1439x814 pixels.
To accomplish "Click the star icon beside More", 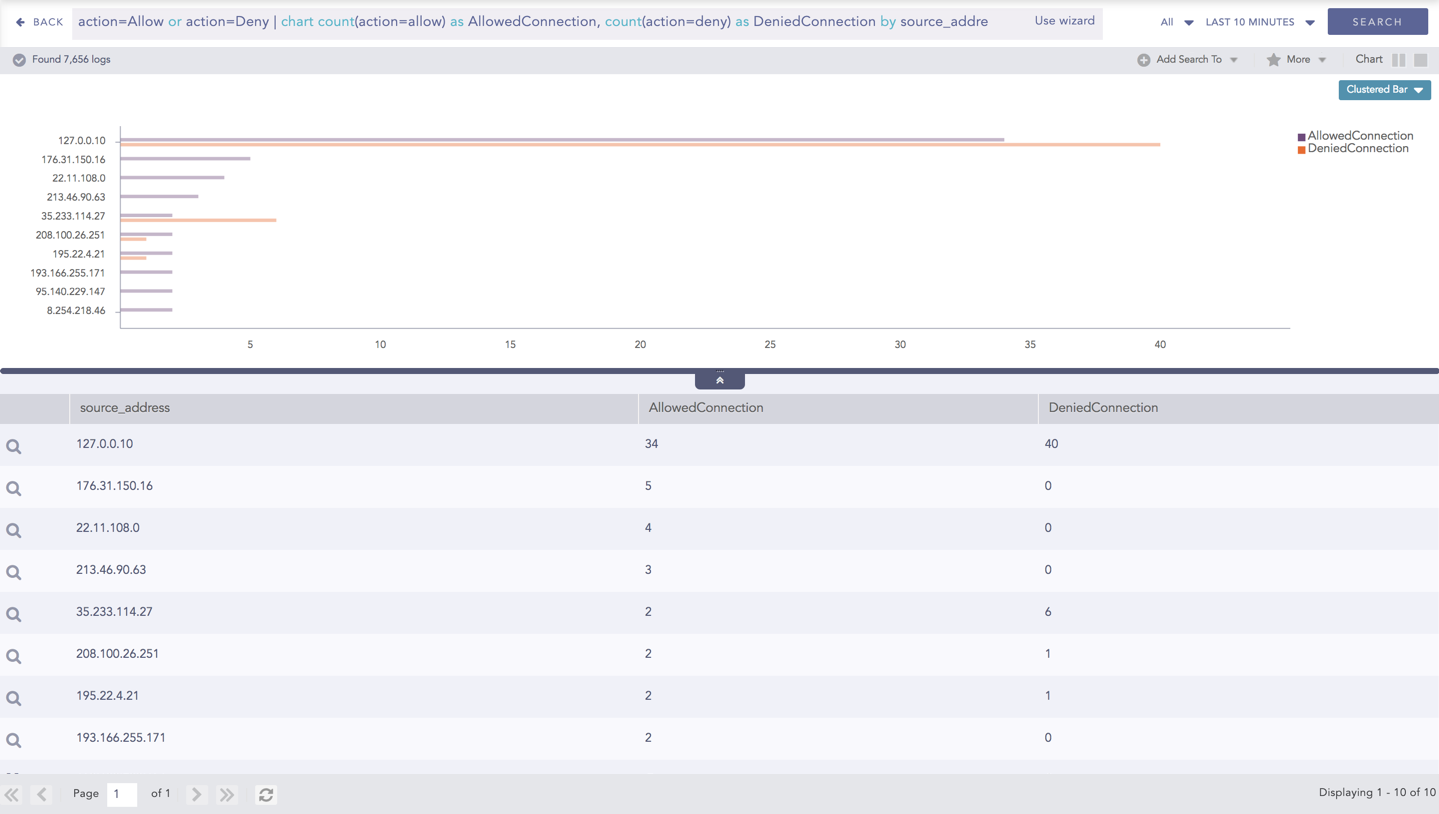I will [x=1273, y=60].
